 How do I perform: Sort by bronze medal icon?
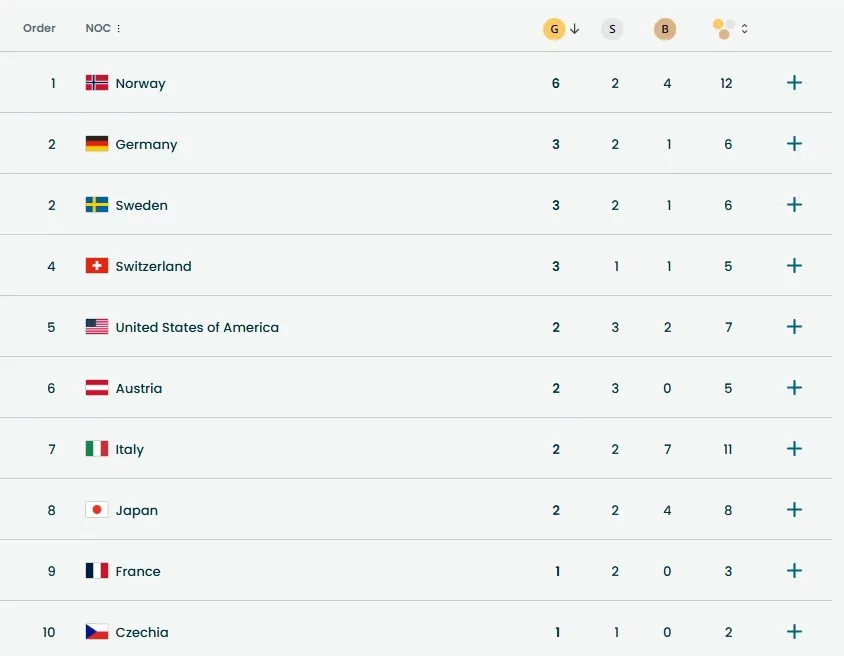(665, 29)
